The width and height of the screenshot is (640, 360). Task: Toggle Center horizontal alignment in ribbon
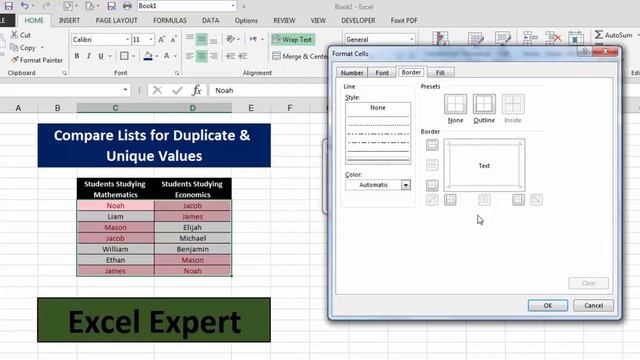coord(202,56)
